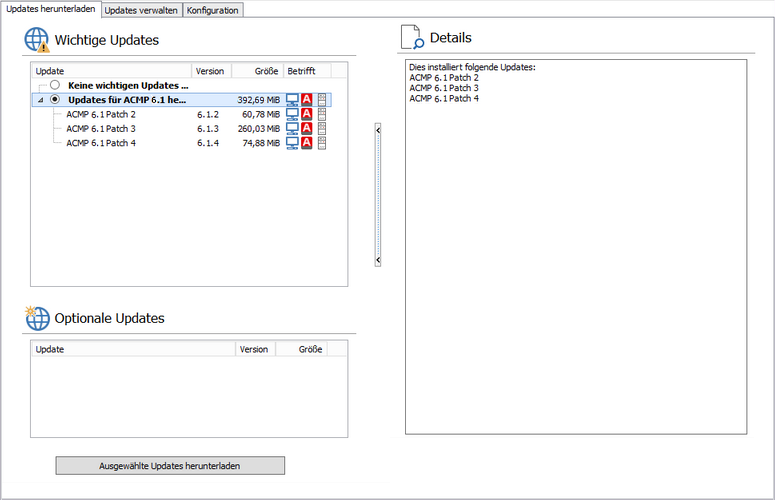Click the 392,69 MiB size value
Viewport: 775px width, 500px height.
tap(258, 100)
